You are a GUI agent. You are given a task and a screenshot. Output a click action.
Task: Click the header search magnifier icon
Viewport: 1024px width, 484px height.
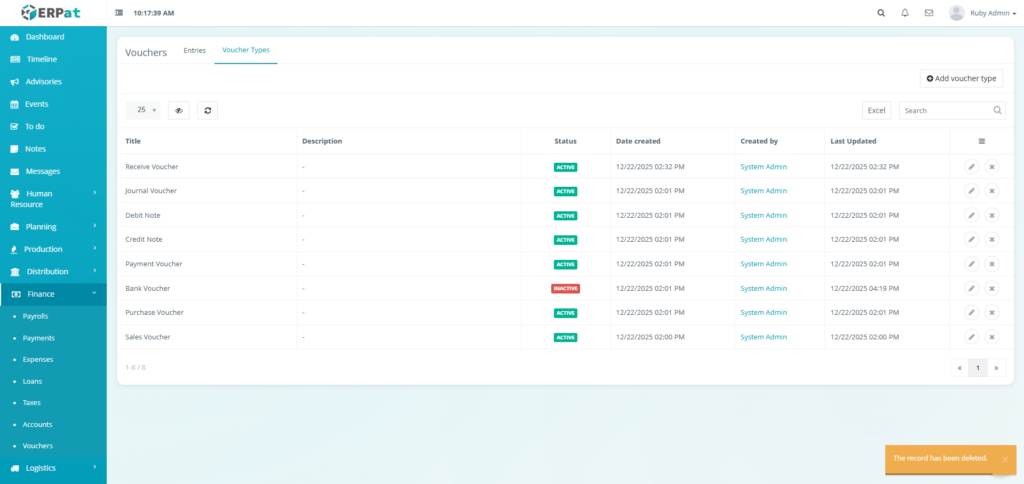tap(881, 13)
